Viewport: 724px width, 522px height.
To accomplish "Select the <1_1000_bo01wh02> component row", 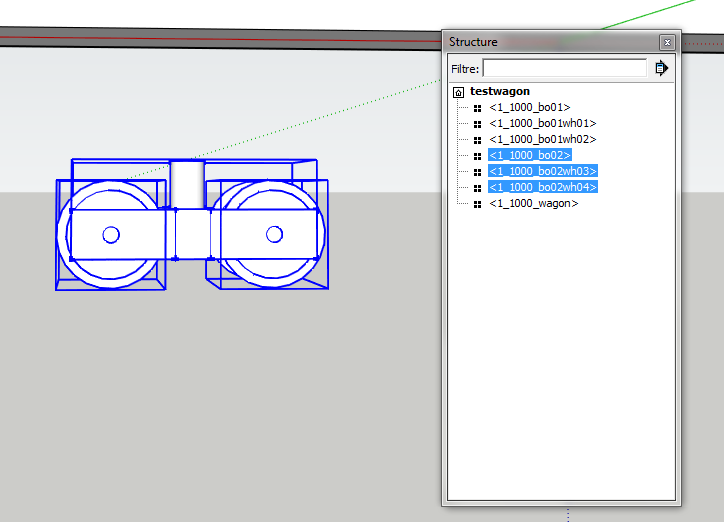I will point(543,139).
